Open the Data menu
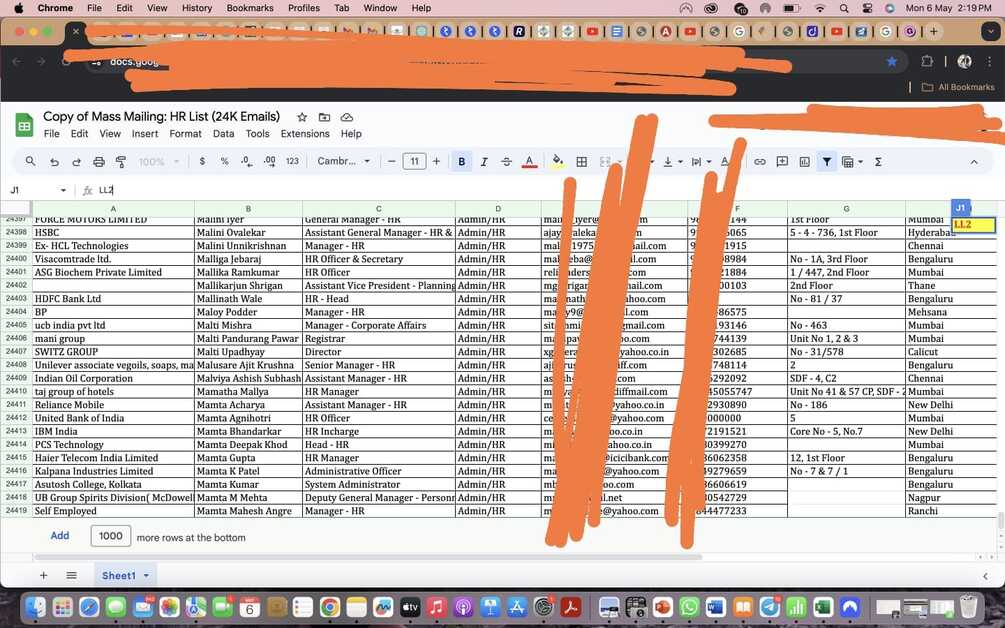Image resolution: width=1005 pixels, height=628 pixels. tap(223, 133)
